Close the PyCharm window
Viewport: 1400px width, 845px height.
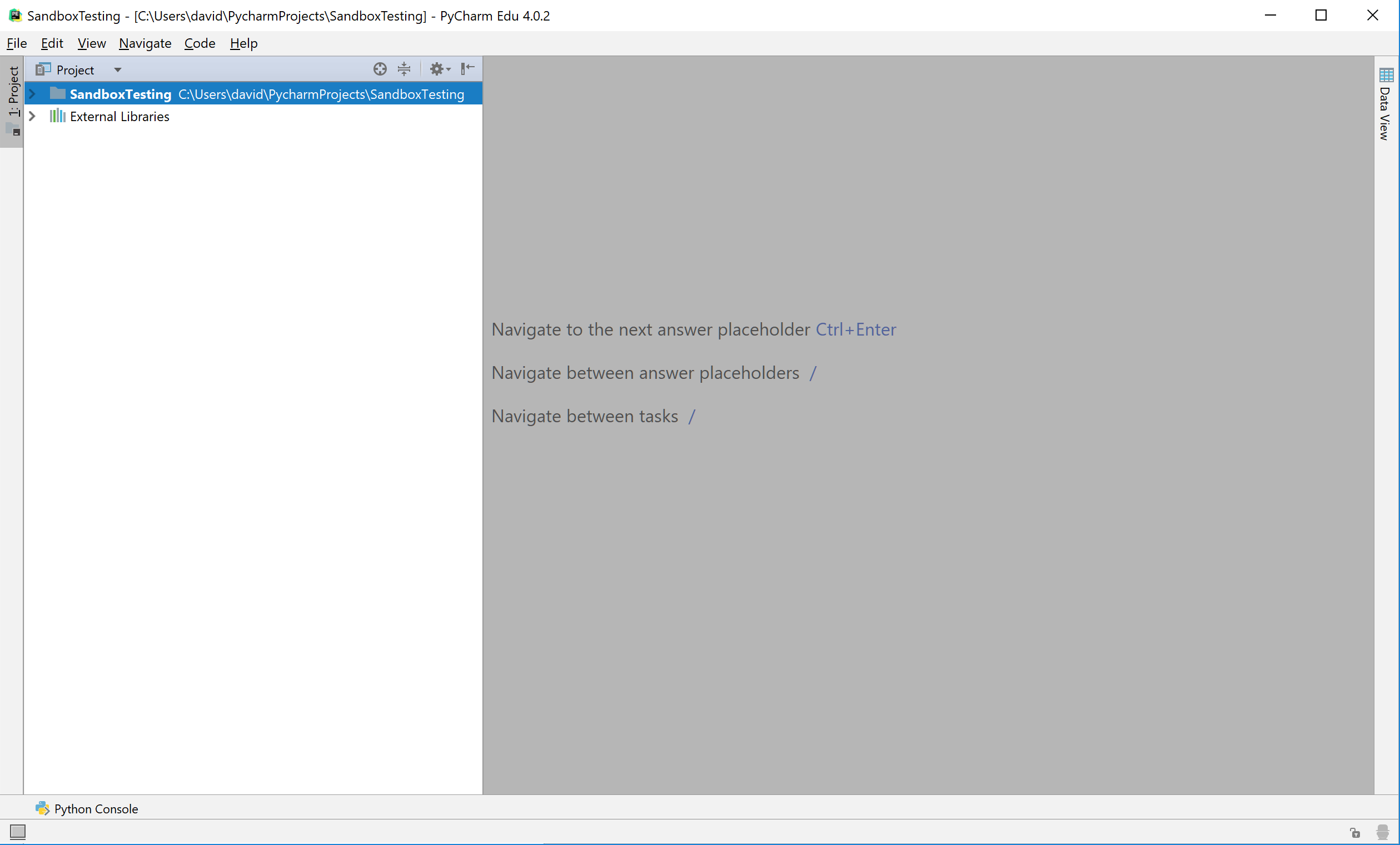(1372, 16)
